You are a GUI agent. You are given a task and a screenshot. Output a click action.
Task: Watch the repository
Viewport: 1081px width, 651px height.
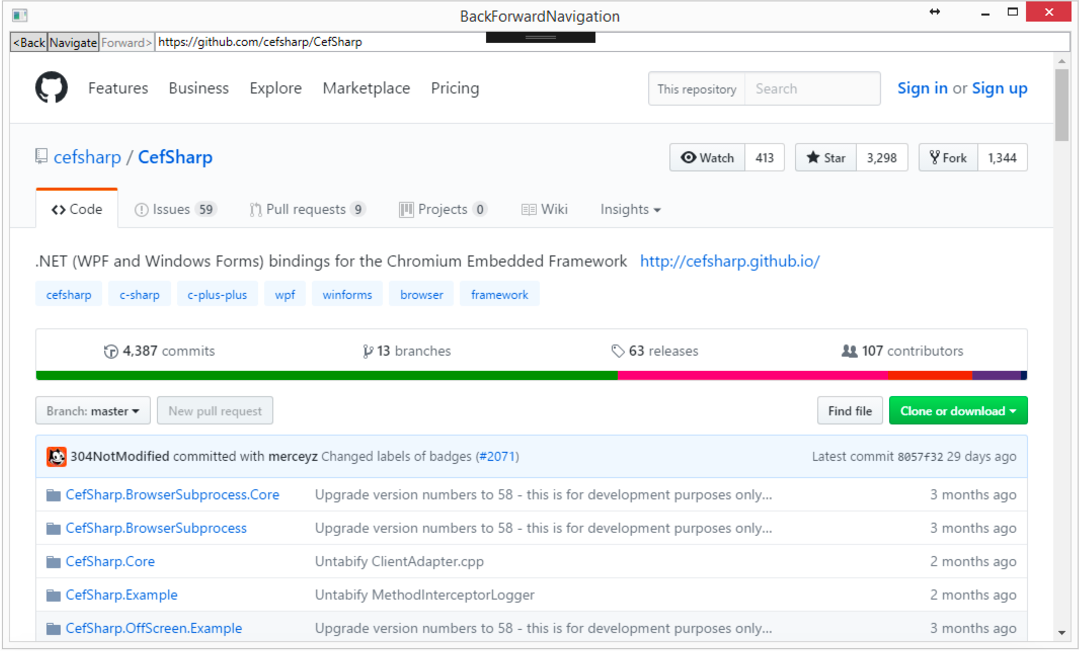707,158
